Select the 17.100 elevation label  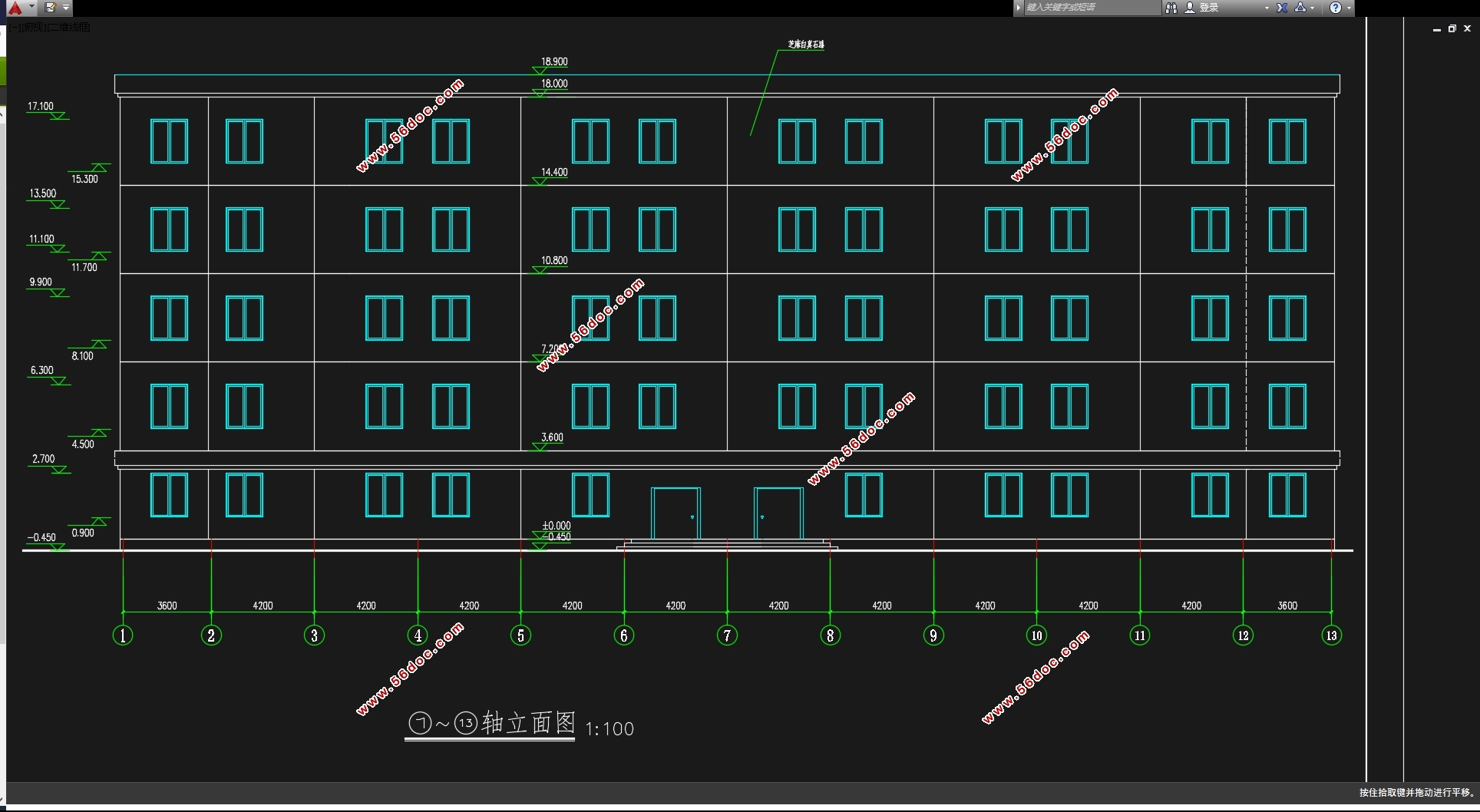tap(41, 107)
